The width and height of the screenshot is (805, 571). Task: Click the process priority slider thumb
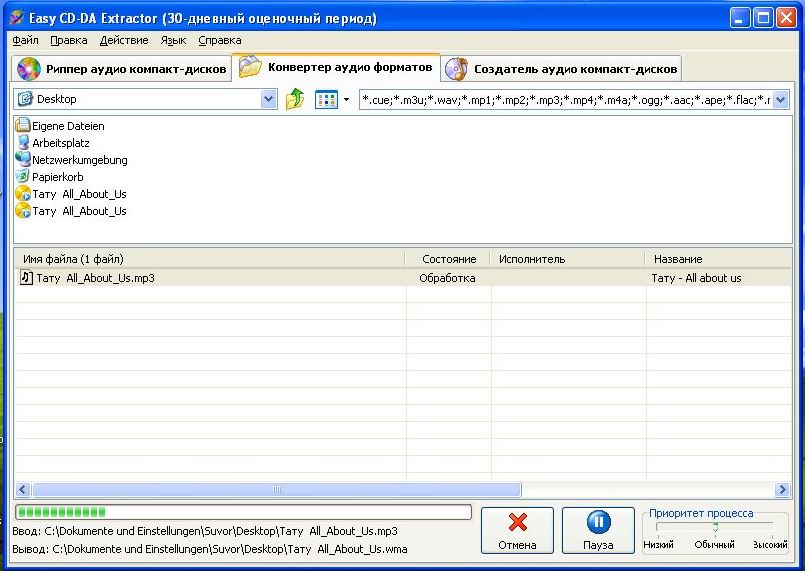(x=715, y=527)
